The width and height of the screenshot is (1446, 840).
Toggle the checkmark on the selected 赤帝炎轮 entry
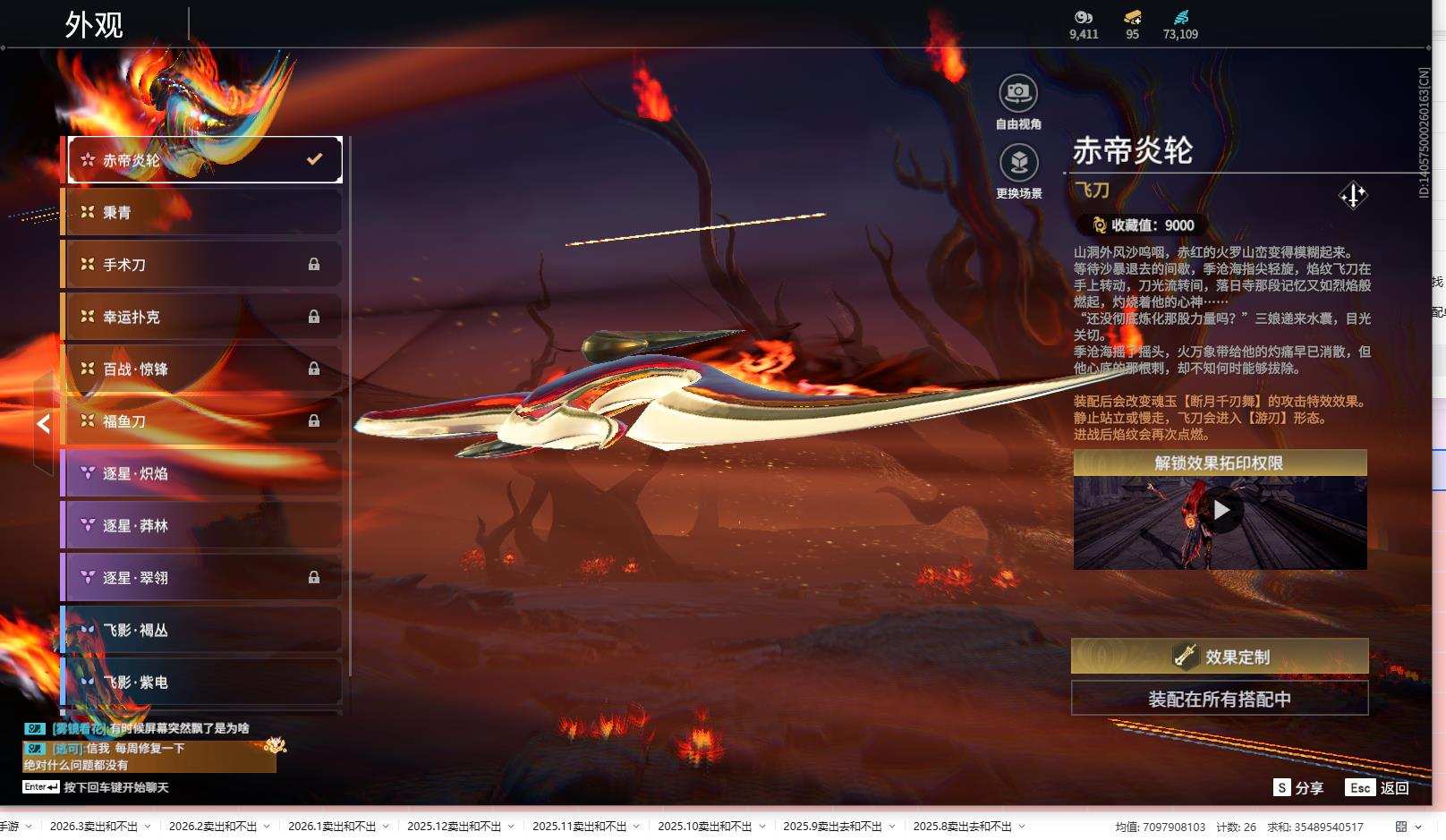pyautogui.click(x=313, y=158)
